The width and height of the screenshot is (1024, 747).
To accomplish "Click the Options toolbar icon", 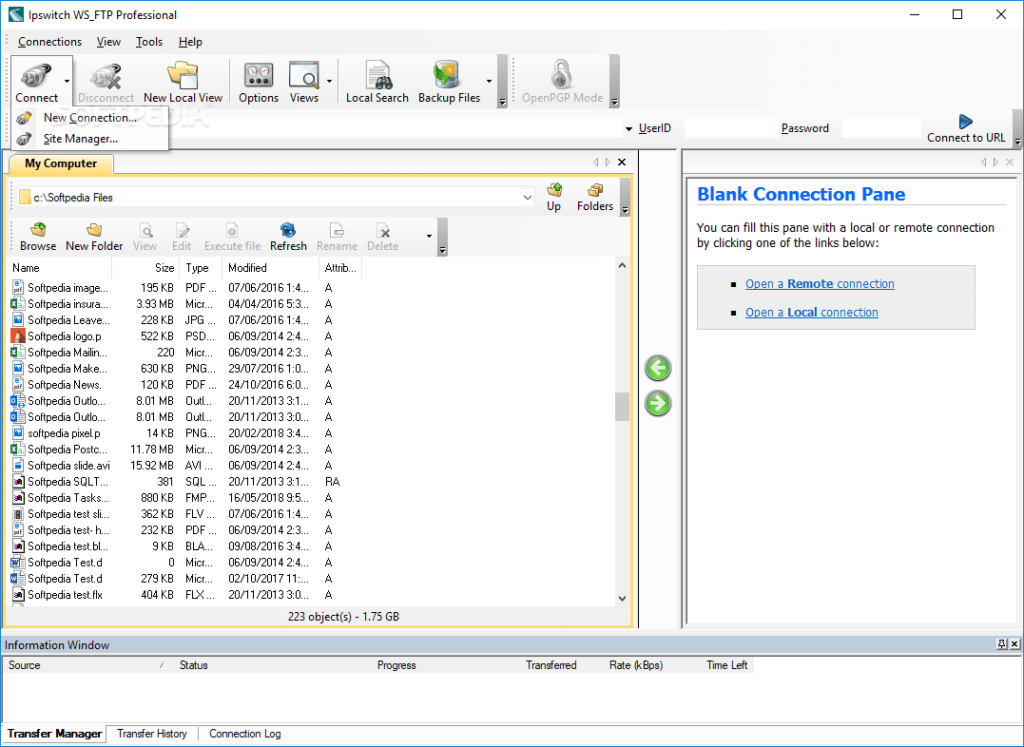I will [258, 81].
